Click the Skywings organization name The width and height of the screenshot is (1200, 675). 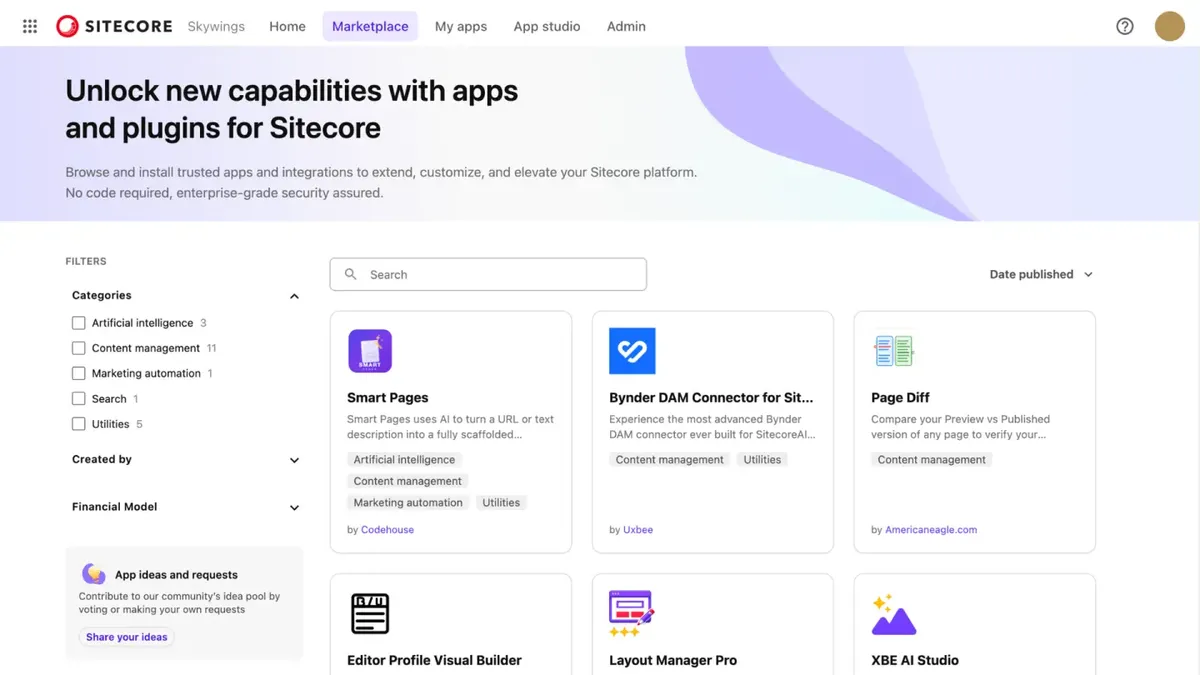216,26
